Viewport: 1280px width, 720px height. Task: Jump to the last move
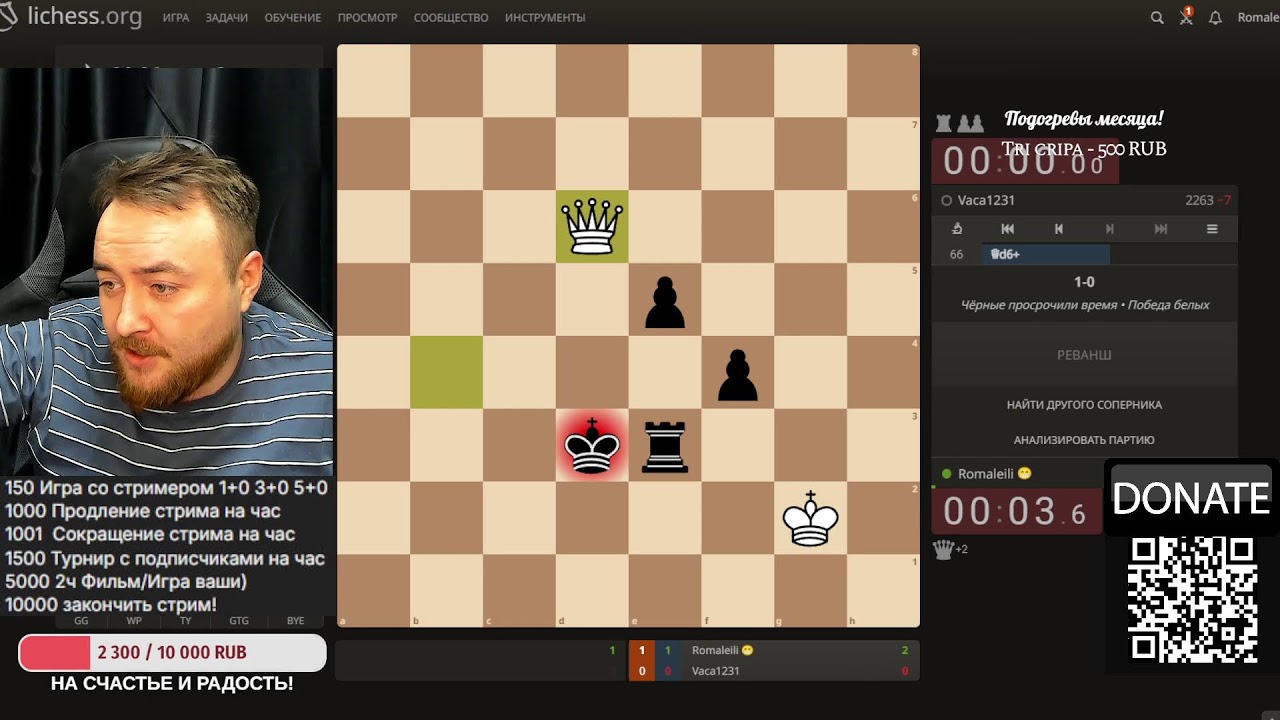1160,229
